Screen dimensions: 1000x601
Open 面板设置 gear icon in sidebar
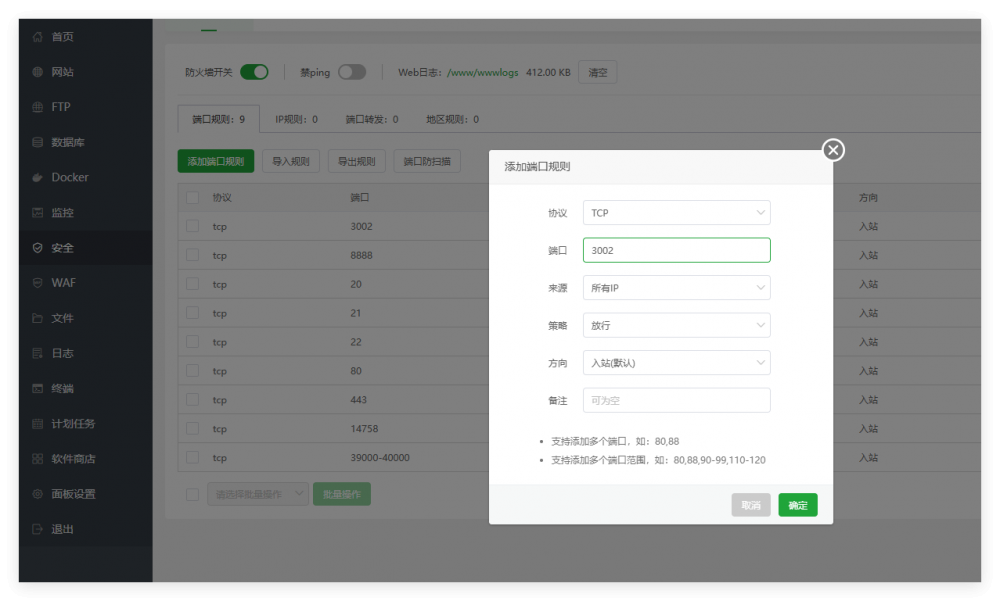coord(37,494)
